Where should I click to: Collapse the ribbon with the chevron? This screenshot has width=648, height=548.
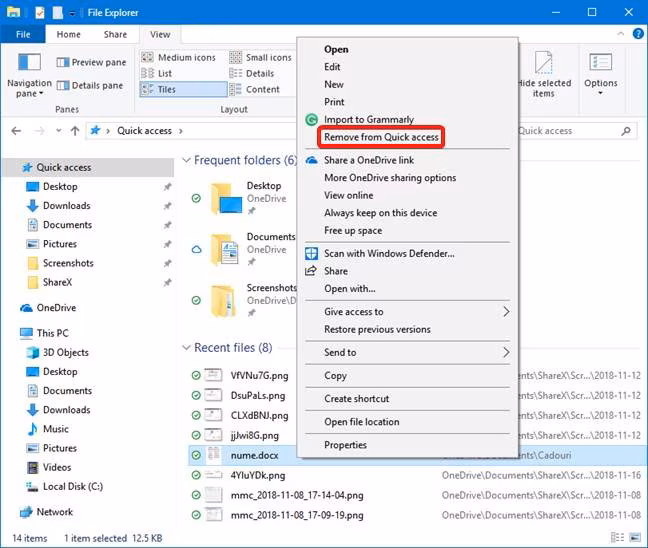pyautogui.click(x=620, y=34)
